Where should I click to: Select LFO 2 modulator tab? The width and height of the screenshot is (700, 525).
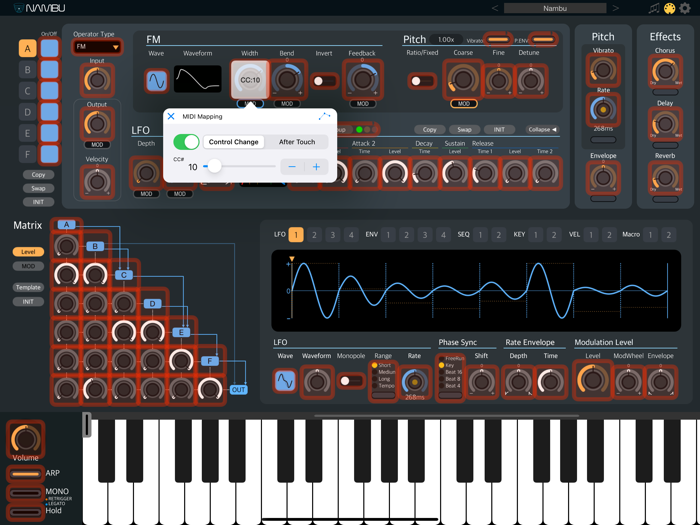(x=314, y=234)
